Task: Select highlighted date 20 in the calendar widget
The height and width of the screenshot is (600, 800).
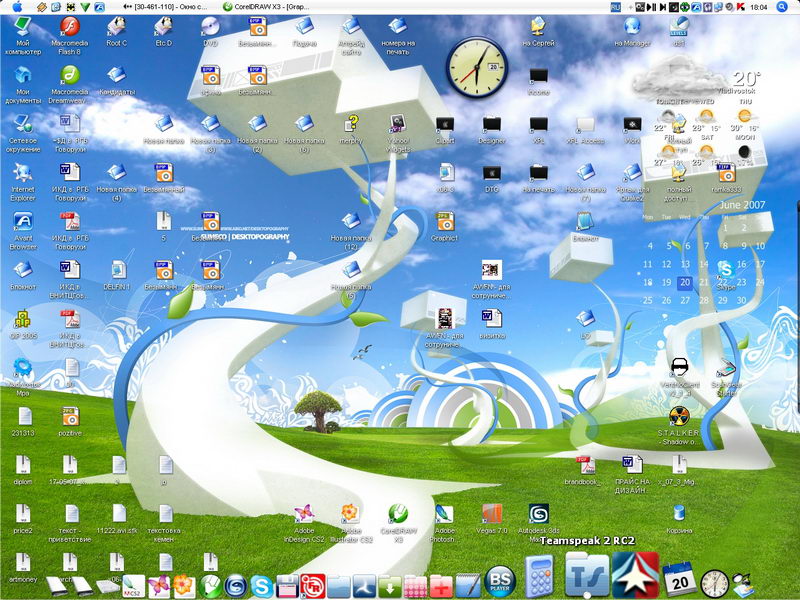Action: 685,282
